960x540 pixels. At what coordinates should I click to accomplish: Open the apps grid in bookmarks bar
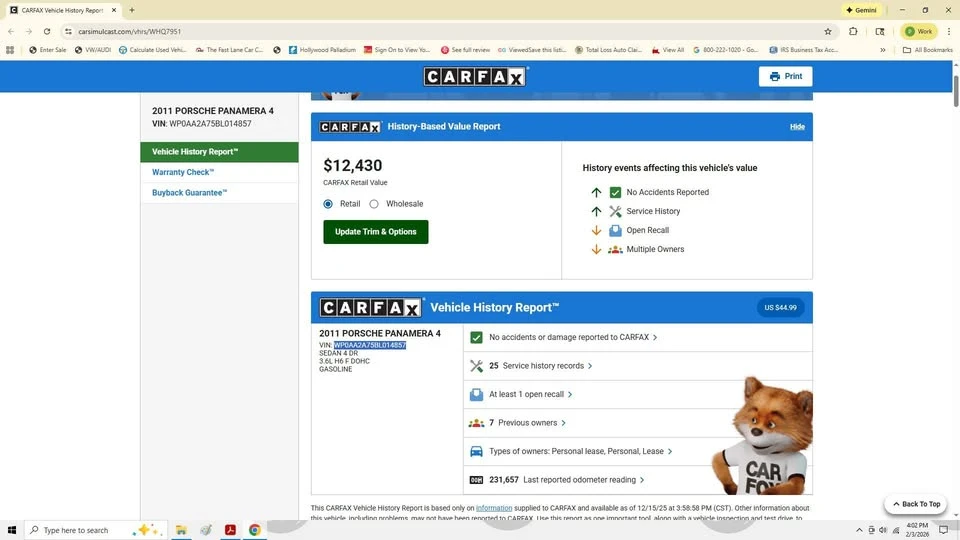click(10, 50)
